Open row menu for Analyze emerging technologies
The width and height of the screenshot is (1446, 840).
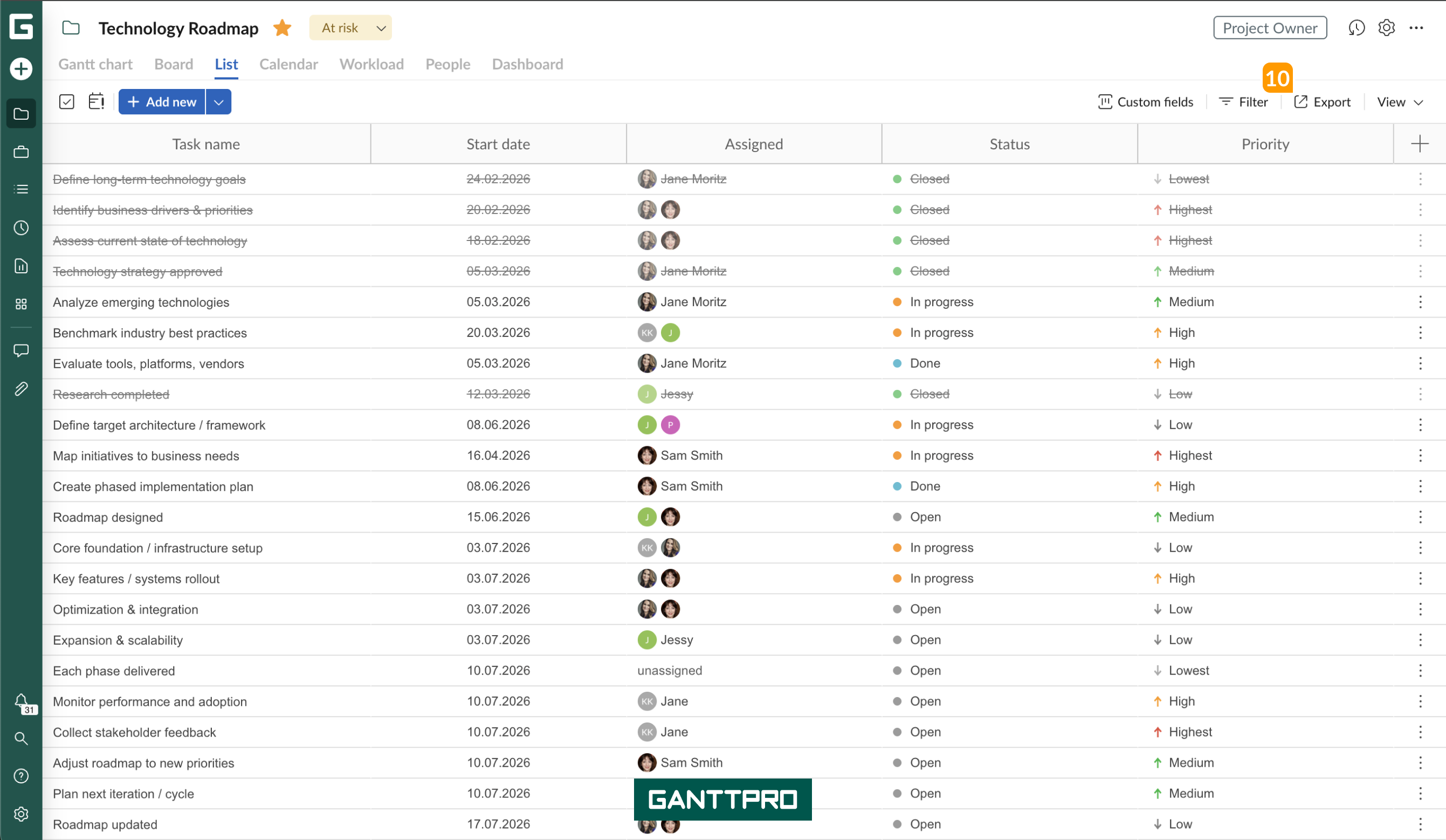click(x=1420, y=302)
